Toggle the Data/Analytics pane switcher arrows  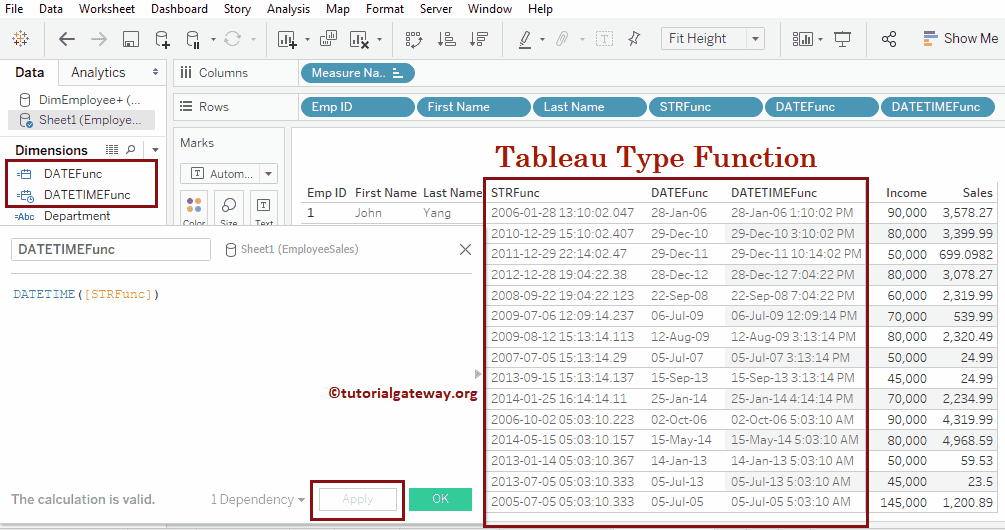tap(155, 72)
